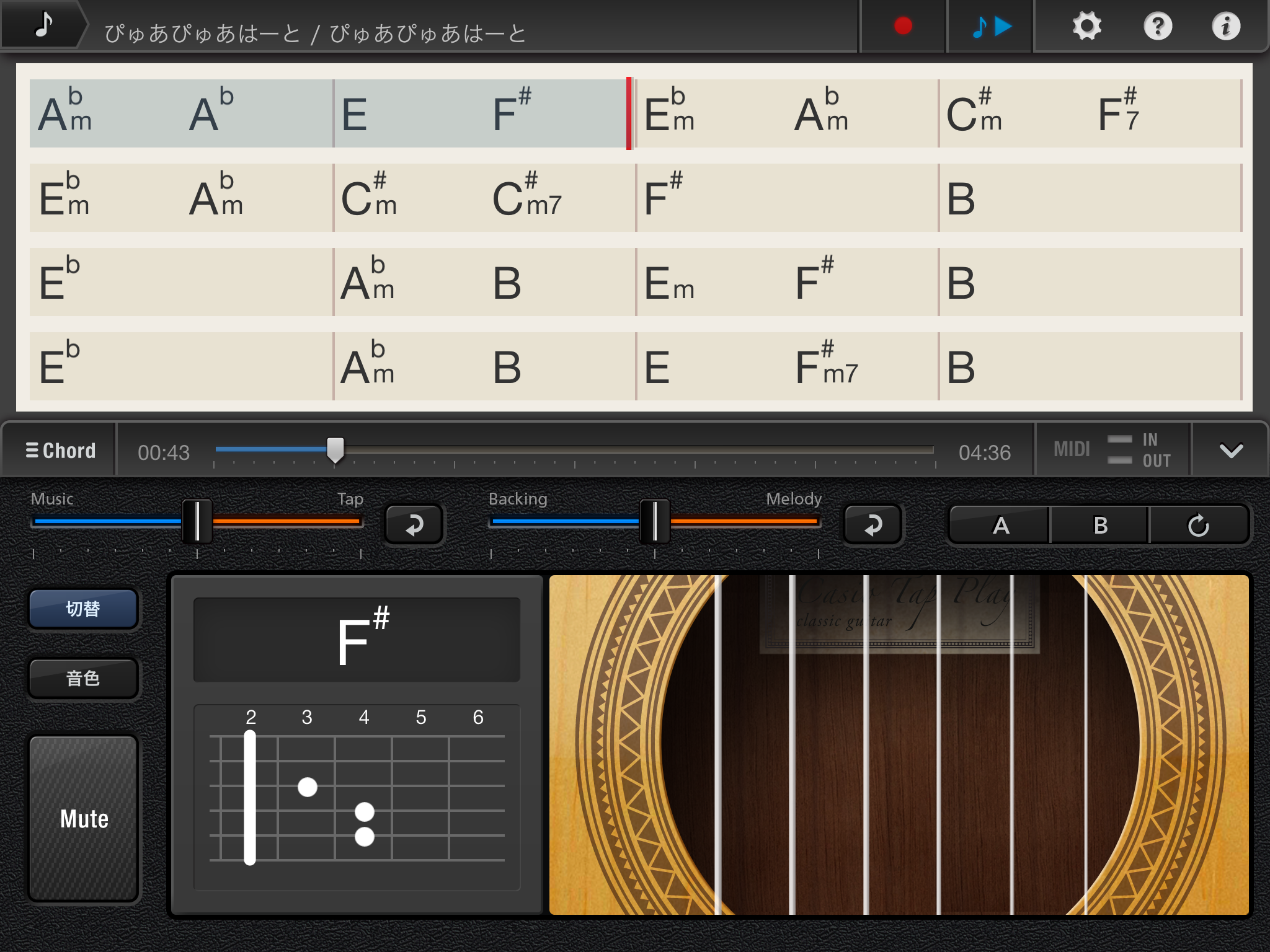The width and height of the screenshot is (1270, 952).
Task: Reset the Backing/Melody balance with return arrow
Action: 873,524
